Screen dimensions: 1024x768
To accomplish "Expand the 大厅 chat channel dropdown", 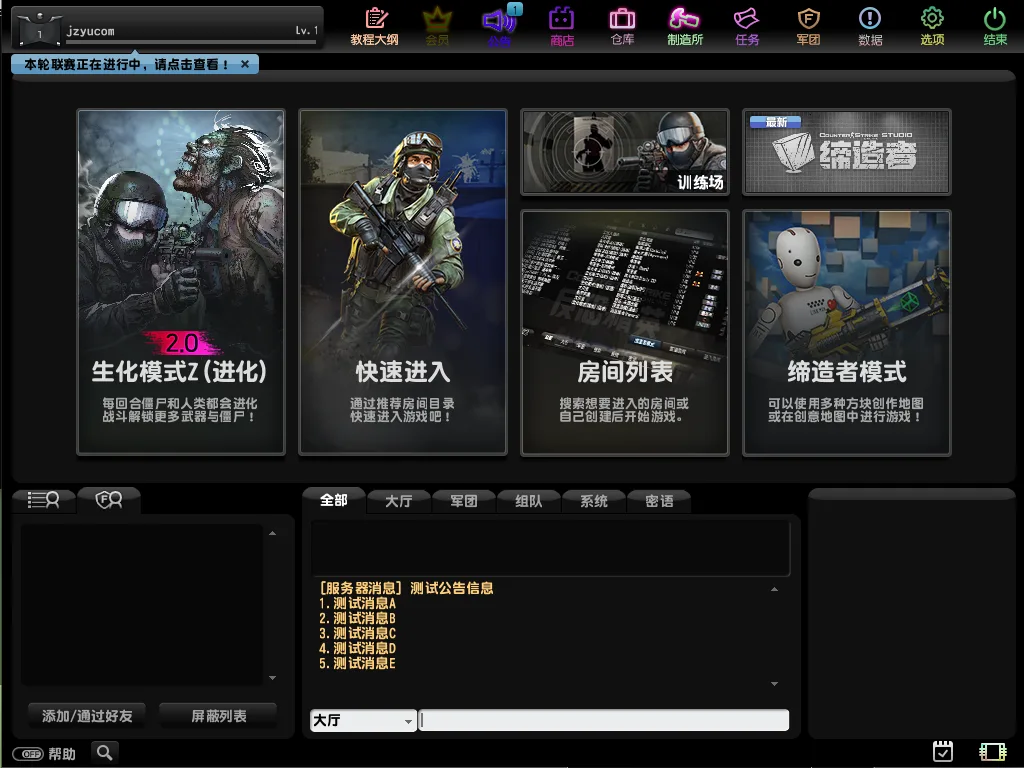I will point(408,721).
